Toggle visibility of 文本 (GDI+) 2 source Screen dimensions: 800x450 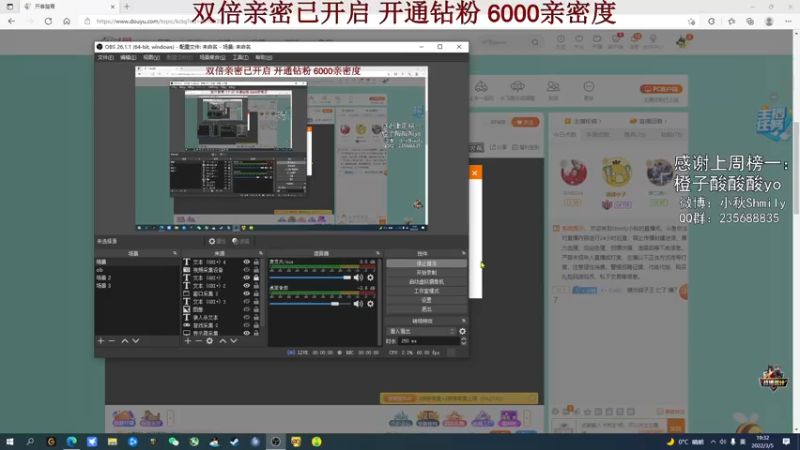point(246,286)
